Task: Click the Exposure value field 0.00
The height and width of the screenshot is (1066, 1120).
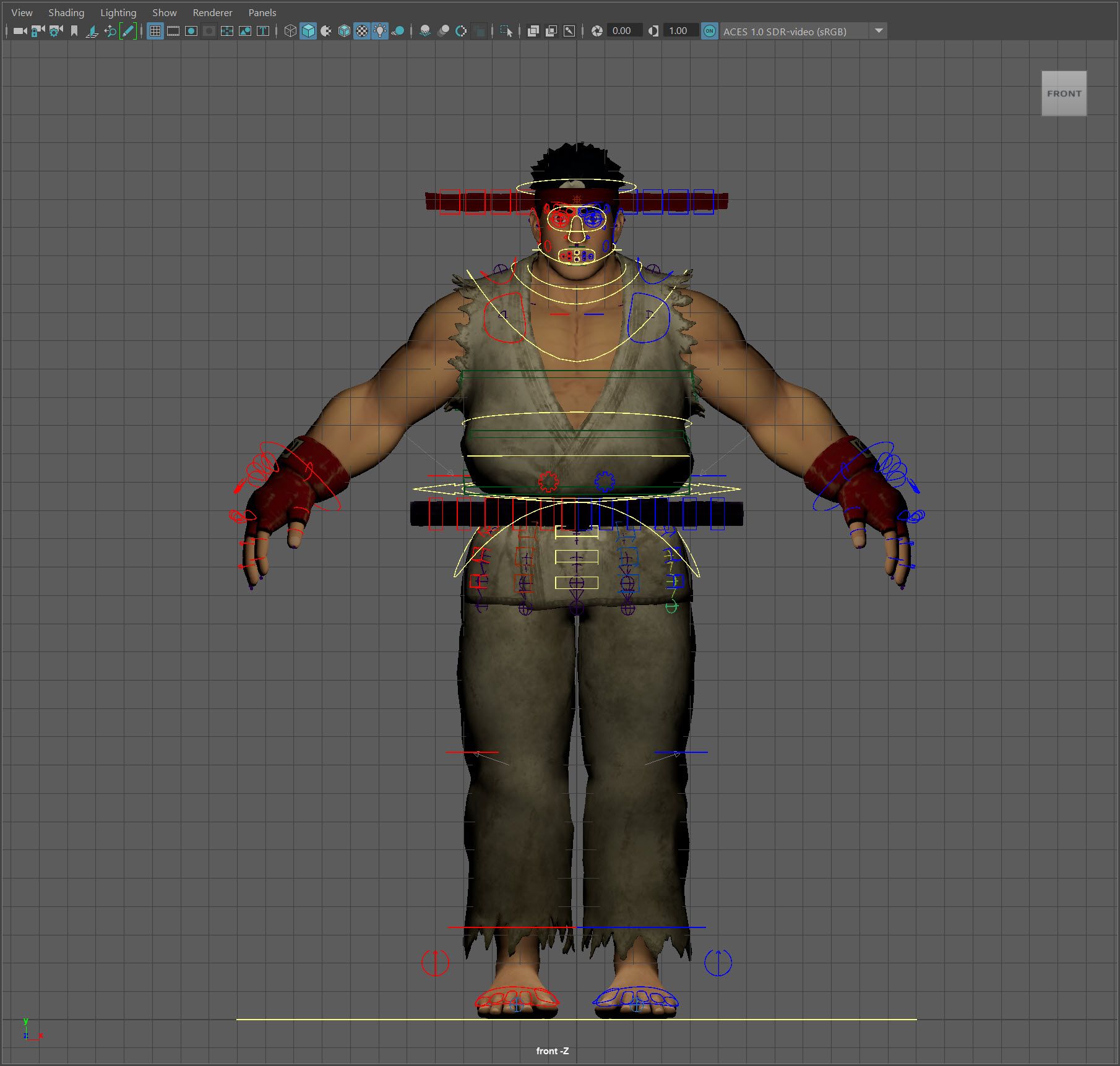Action: pyautogui.click(x=624, y=31)
